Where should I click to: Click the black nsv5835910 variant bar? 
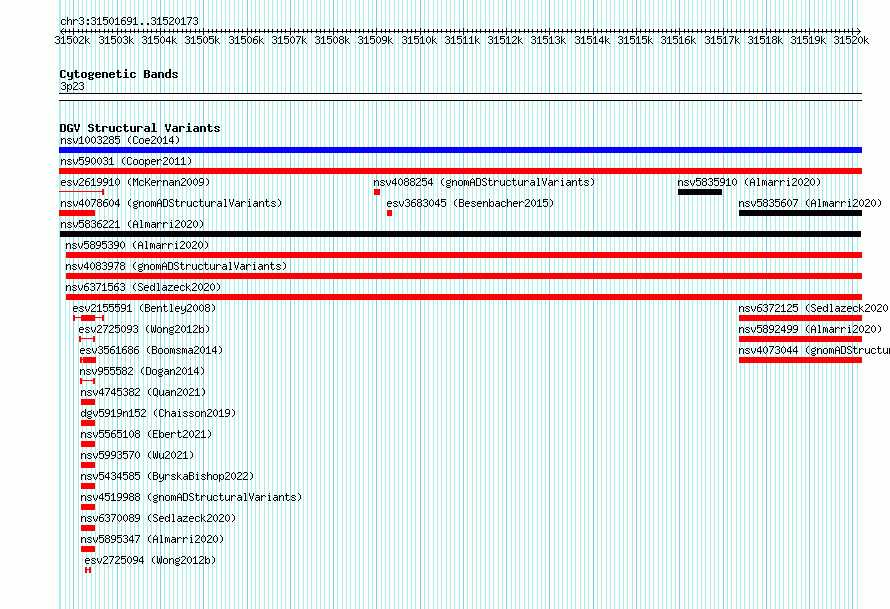coord(700,192)
